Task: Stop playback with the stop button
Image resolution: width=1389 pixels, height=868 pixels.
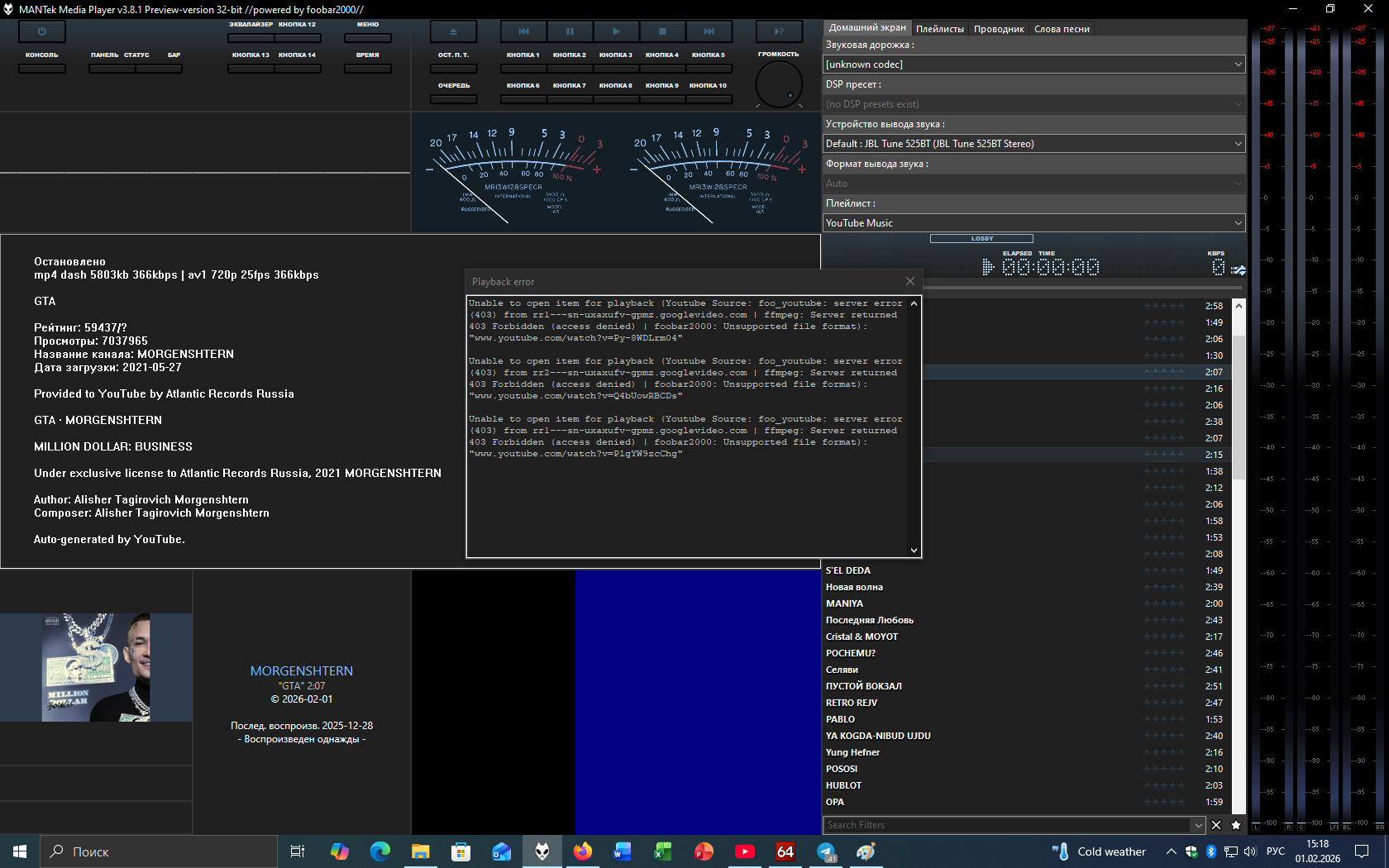Action: (662, 31)
